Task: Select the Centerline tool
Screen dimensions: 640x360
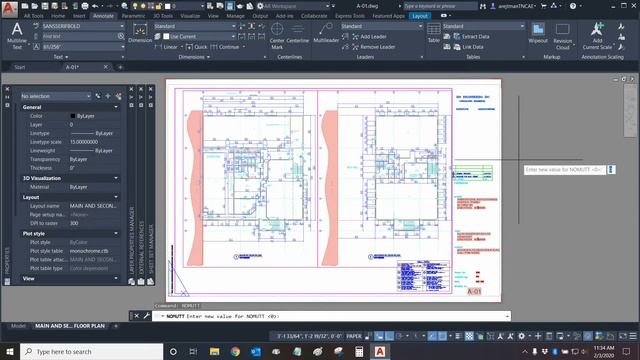Action: coord(298,33)
